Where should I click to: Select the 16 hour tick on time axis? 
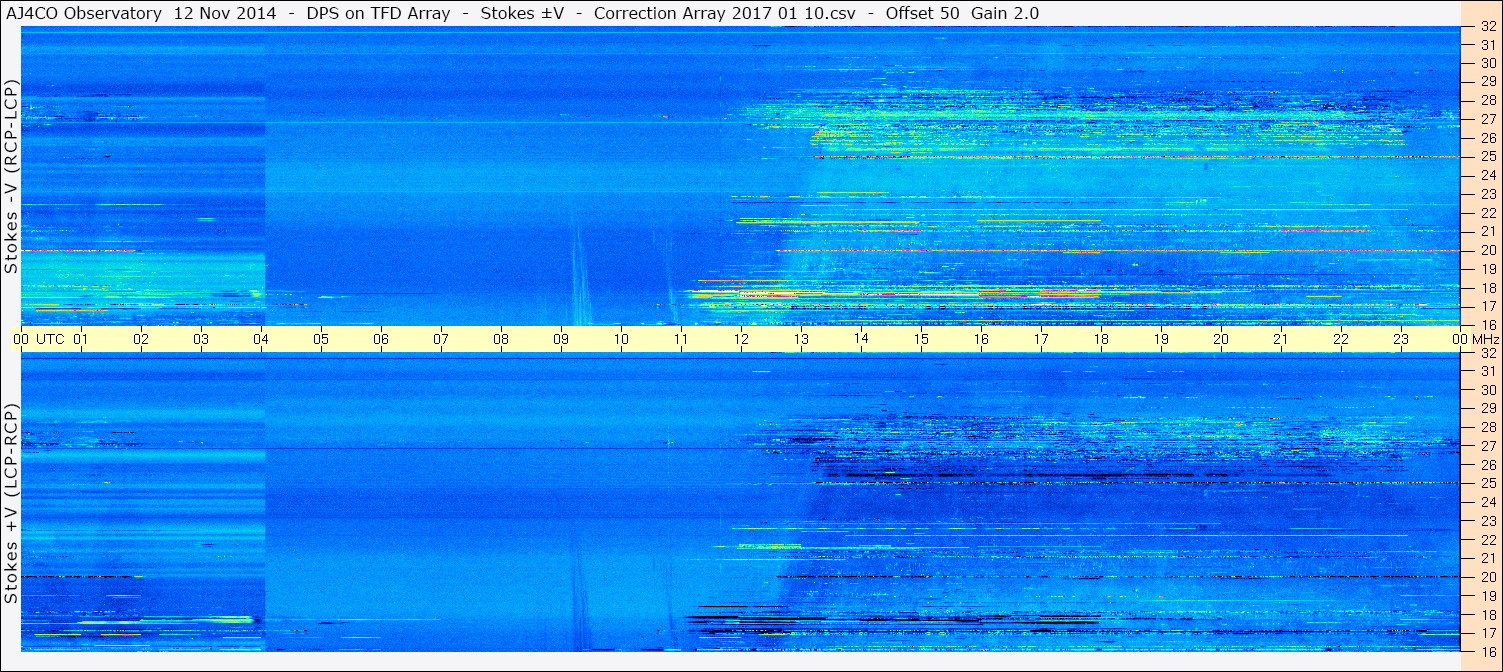pos(981,339)
